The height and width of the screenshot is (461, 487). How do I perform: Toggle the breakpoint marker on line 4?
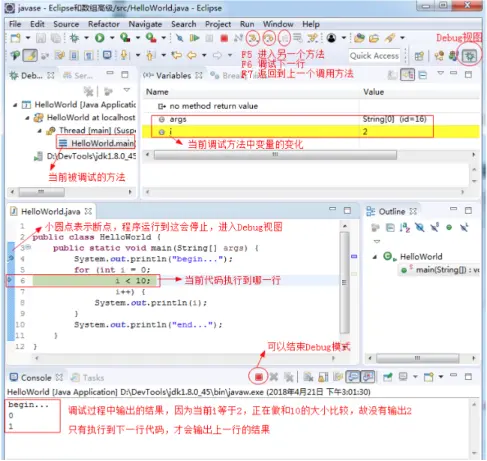[x=11, y=258]
